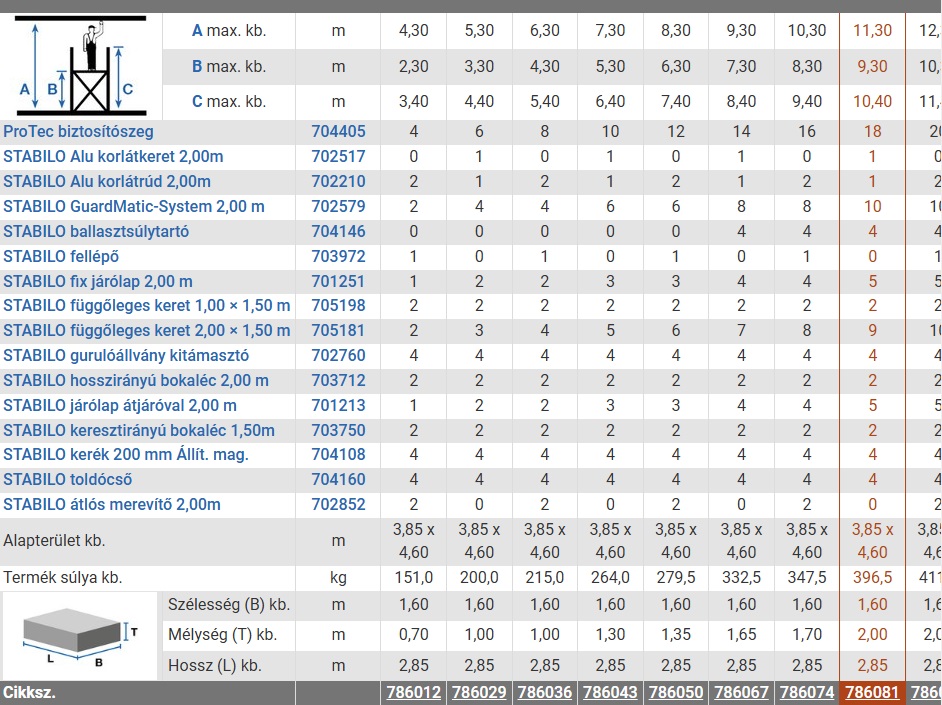
Task: Open product code 786043 in footer row
Action: coord(610,693)
